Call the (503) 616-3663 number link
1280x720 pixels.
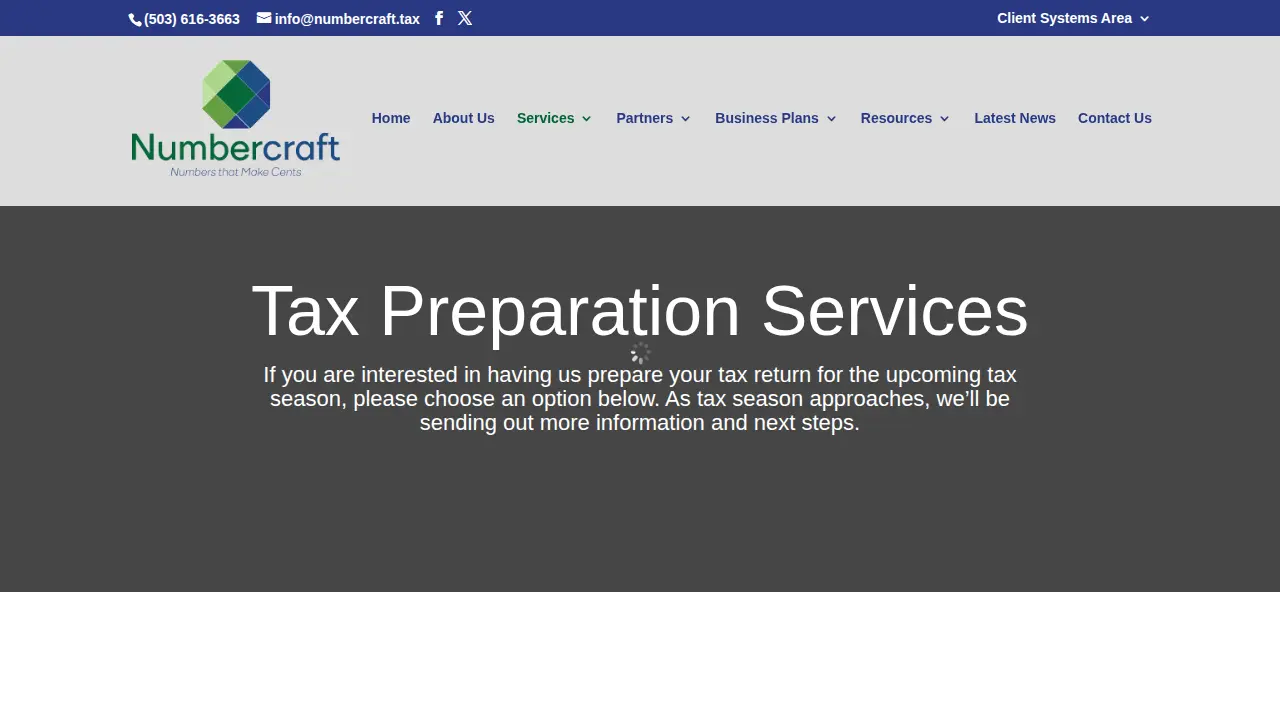tap(192, 19)
